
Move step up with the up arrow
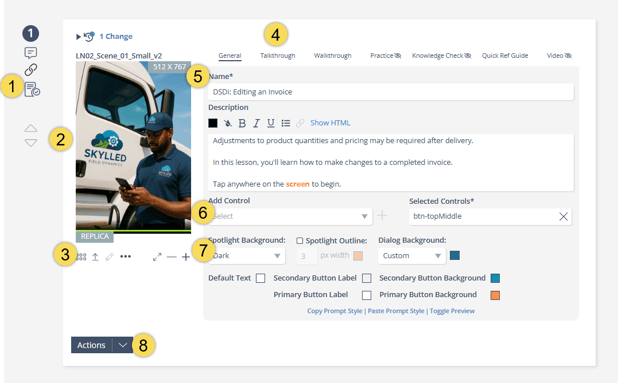coord(31,128)
